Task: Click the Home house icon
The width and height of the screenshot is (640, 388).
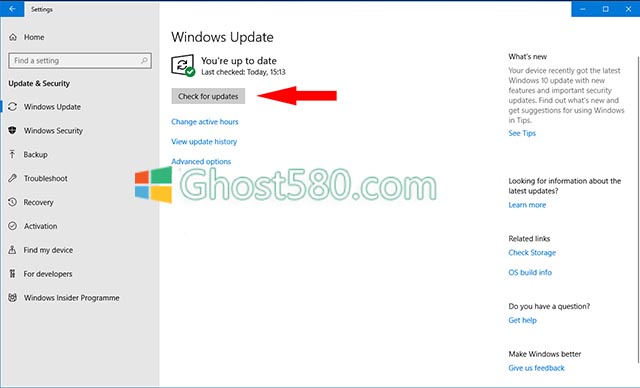Action: pos(13,37)
